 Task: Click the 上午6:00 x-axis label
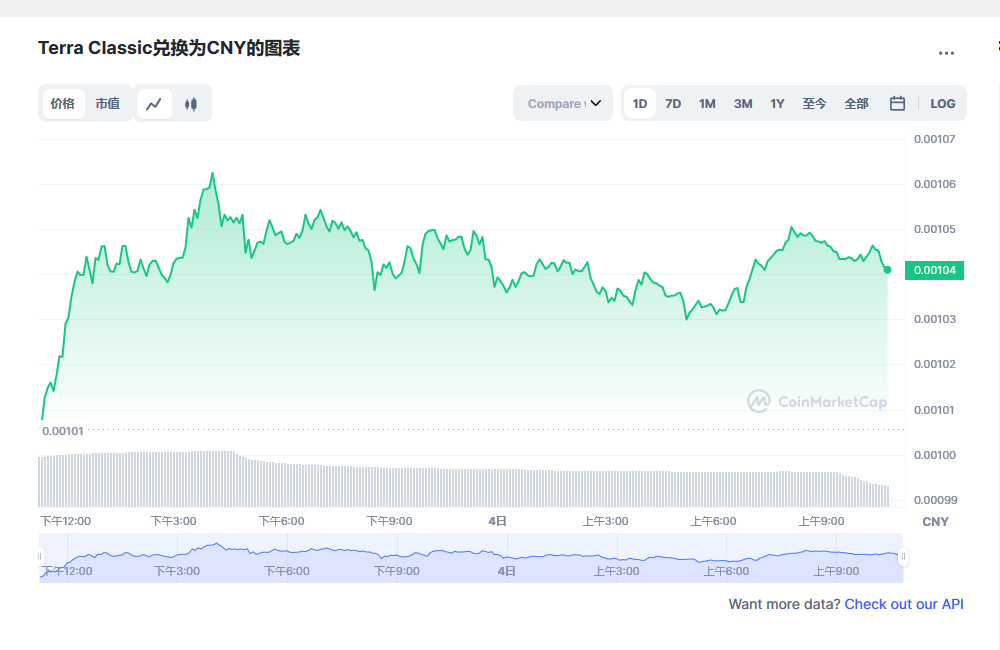pyautogui.click(x=713, y=521)
